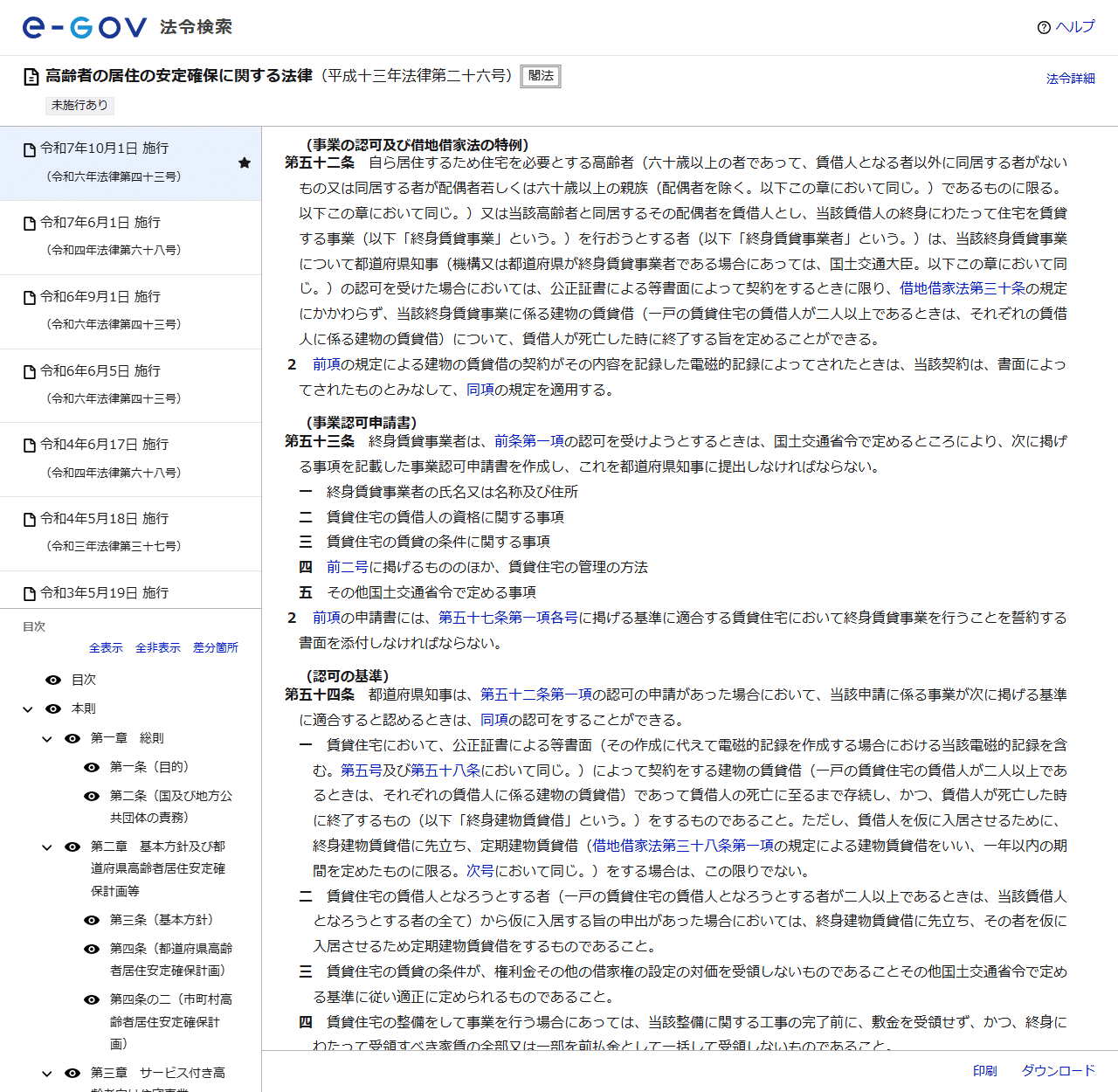Toggle visibility eye for 目次
Image resolution: width=1118 pixels, height=1092 pixels.
coord(53,680)
